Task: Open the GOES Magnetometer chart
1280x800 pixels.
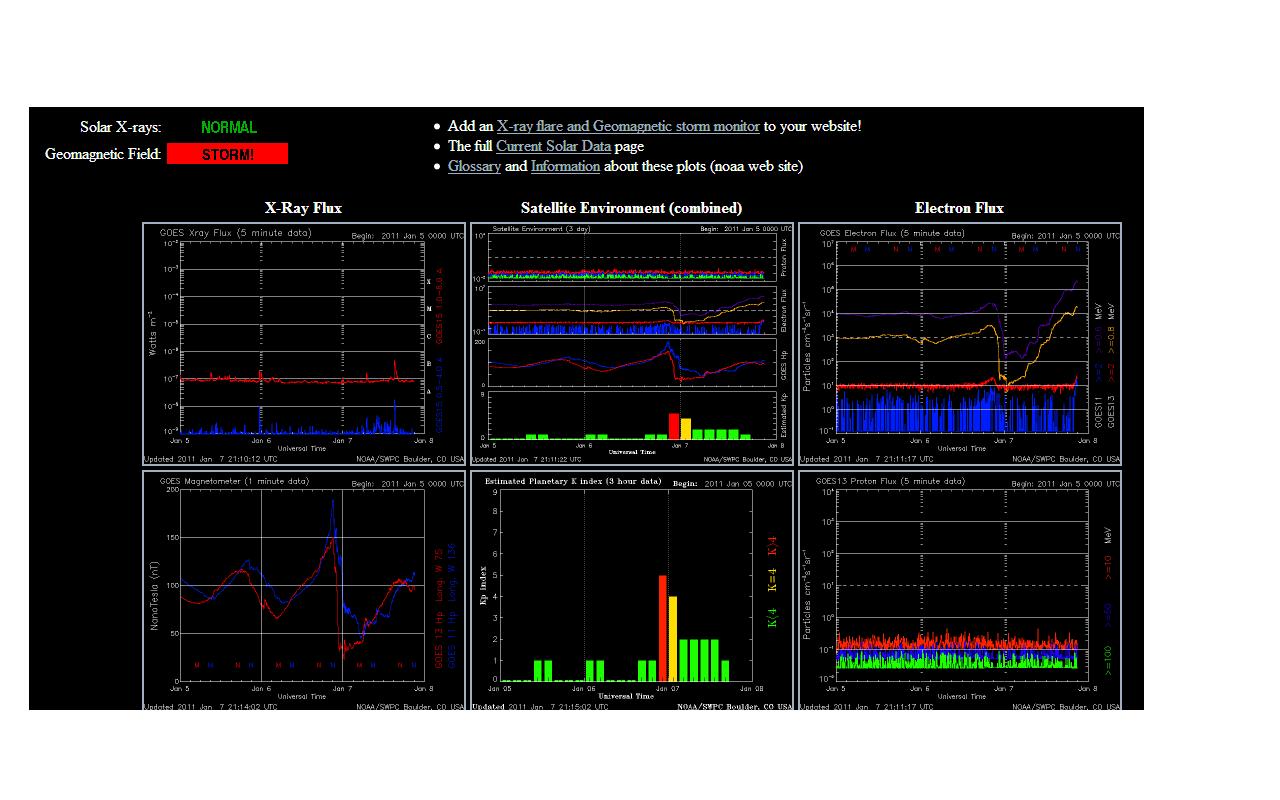Action: click(x=304, y=590)
